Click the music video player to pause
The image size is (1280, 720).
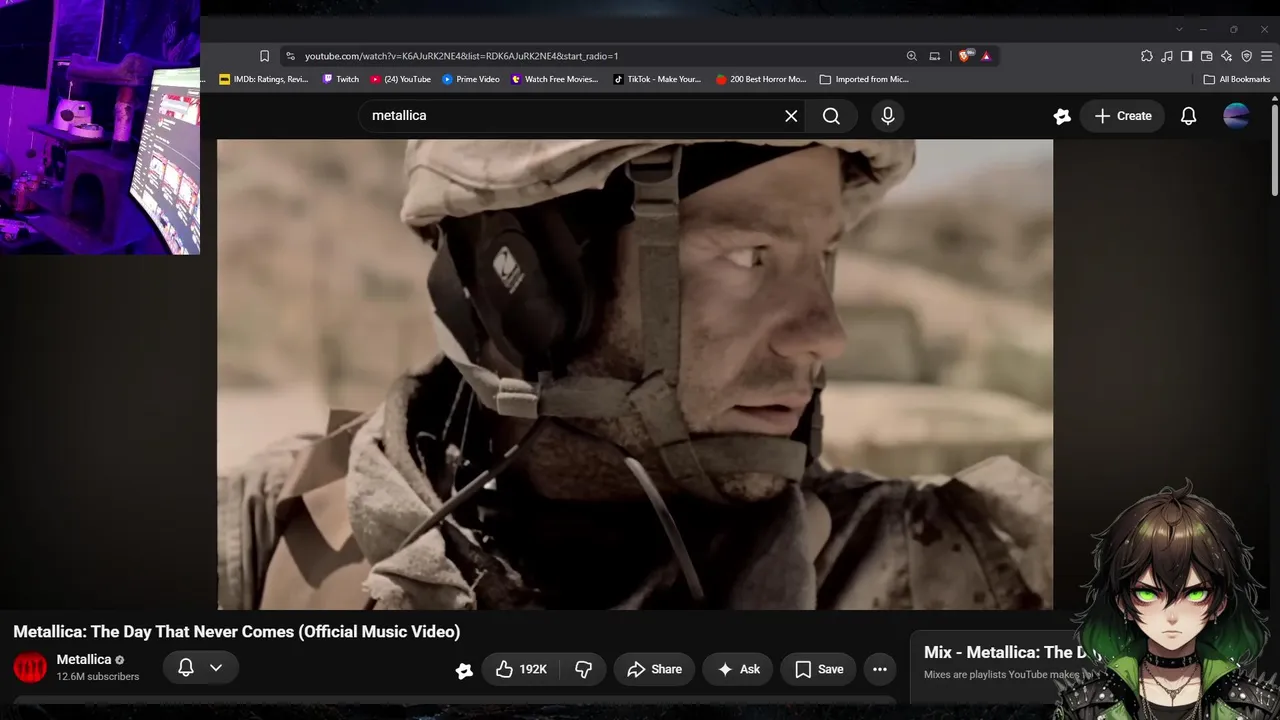(635, 374)
